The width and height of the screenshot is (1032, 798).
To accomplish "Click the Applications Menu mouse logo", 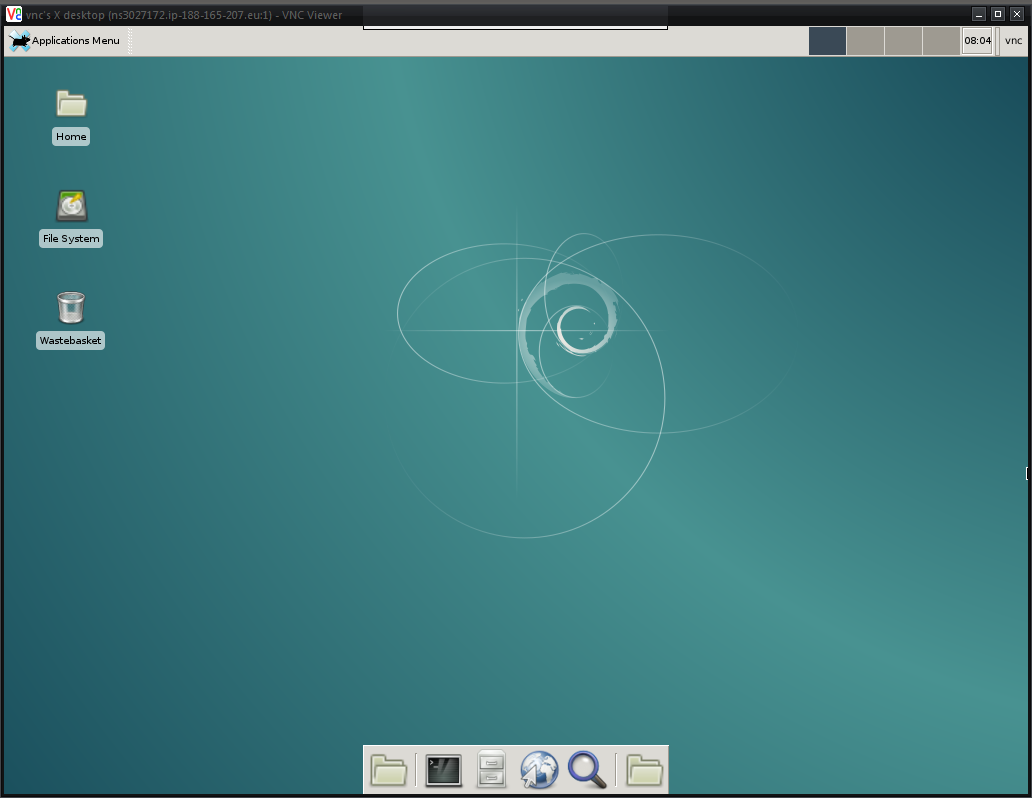I will [20, 41].
